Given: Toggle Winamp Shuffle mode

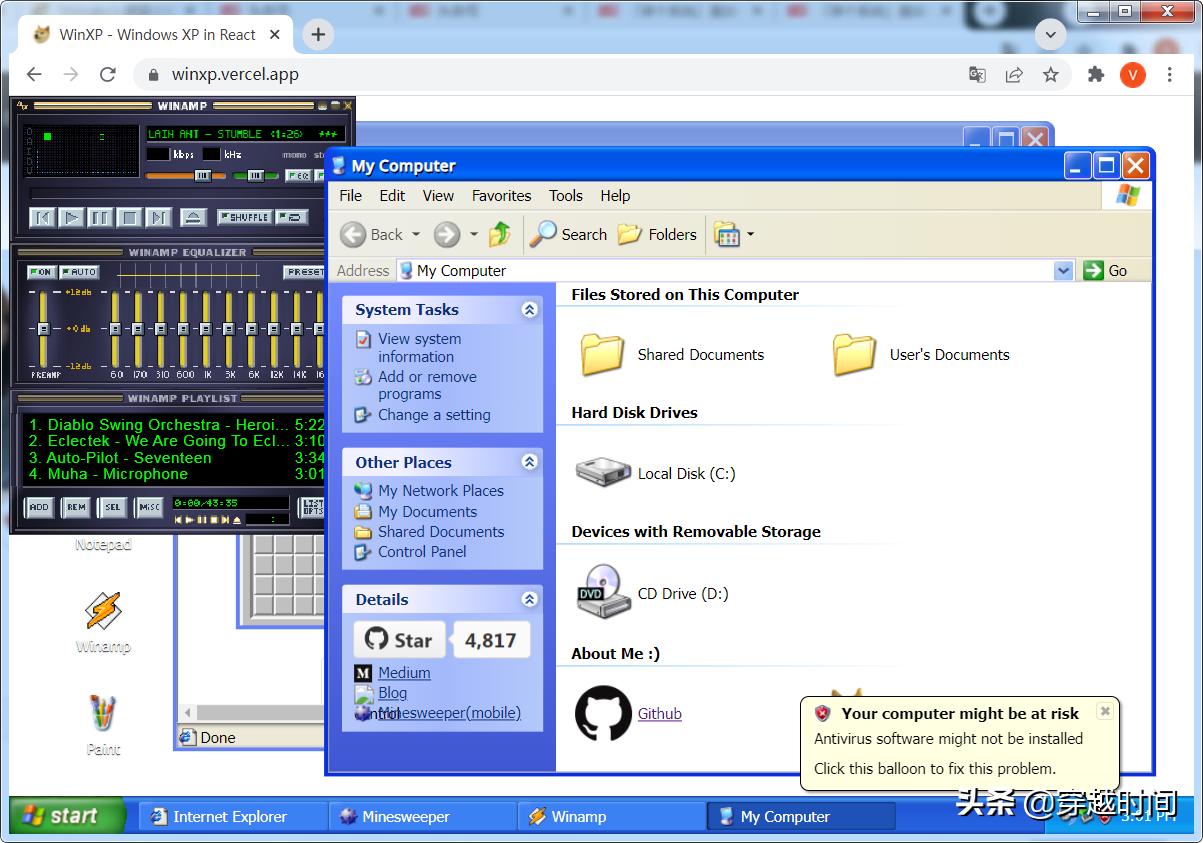Looking at the screenshot, I should click(x=243, y=217).
